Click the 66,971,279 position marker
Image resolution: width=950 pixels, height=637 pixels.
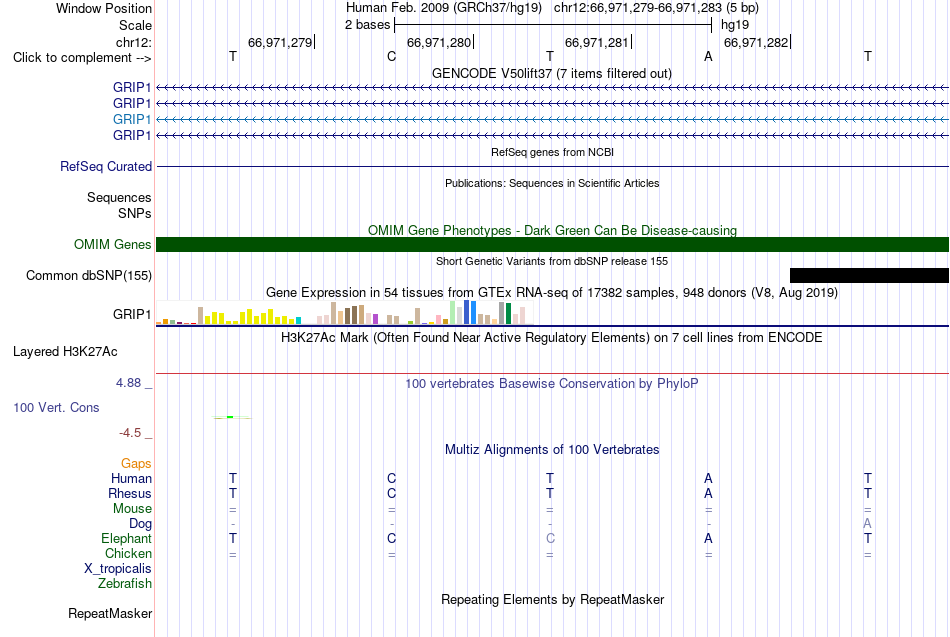(280, 42)
